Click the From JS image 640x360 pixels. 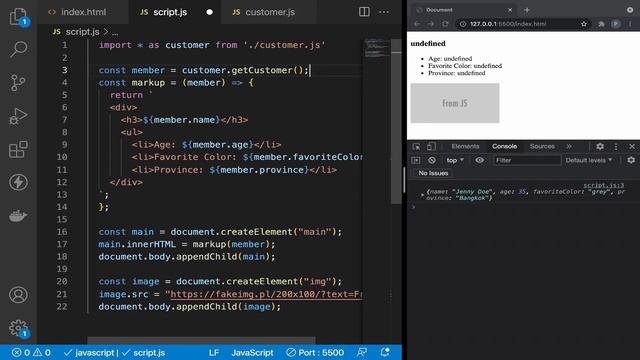point(455,103)
